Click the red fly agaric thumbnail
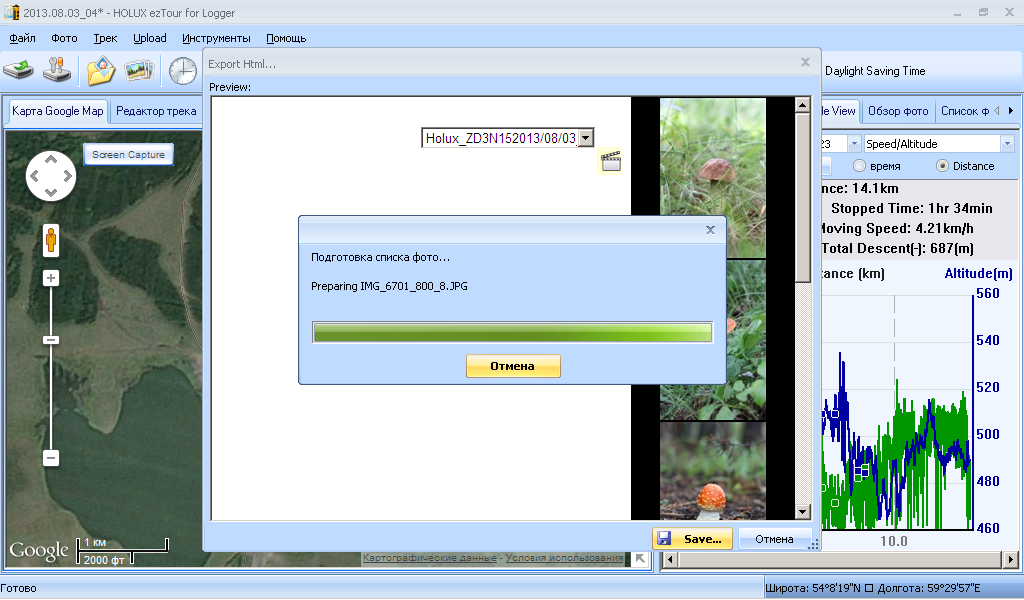 (x=712, y=471)
